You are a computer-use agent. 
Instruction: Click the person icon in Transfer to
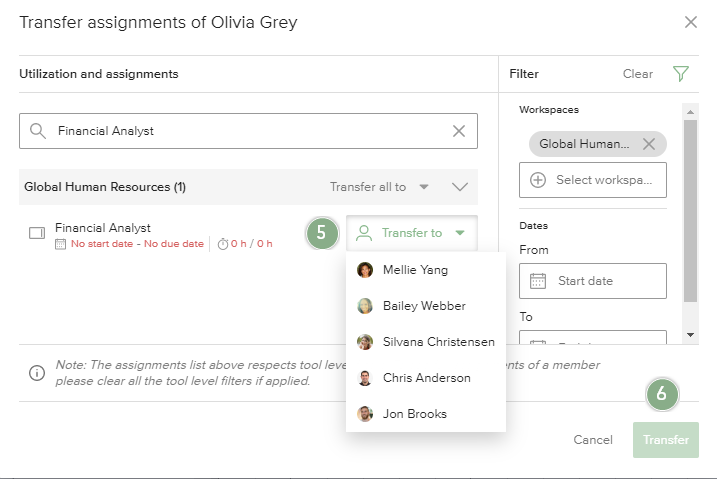[364, 233]
